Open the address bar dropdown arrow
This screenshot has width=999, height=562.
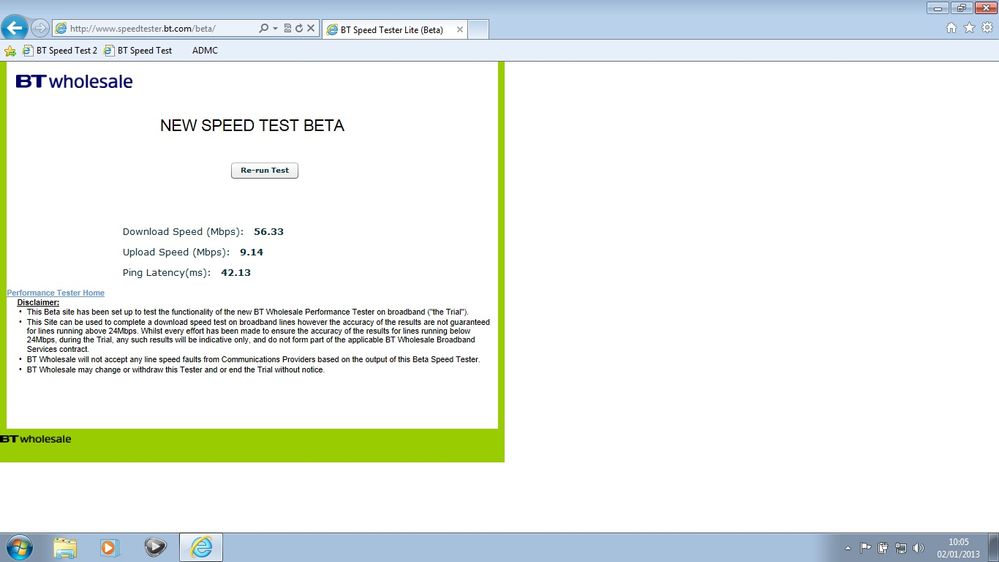pos(275,28)
